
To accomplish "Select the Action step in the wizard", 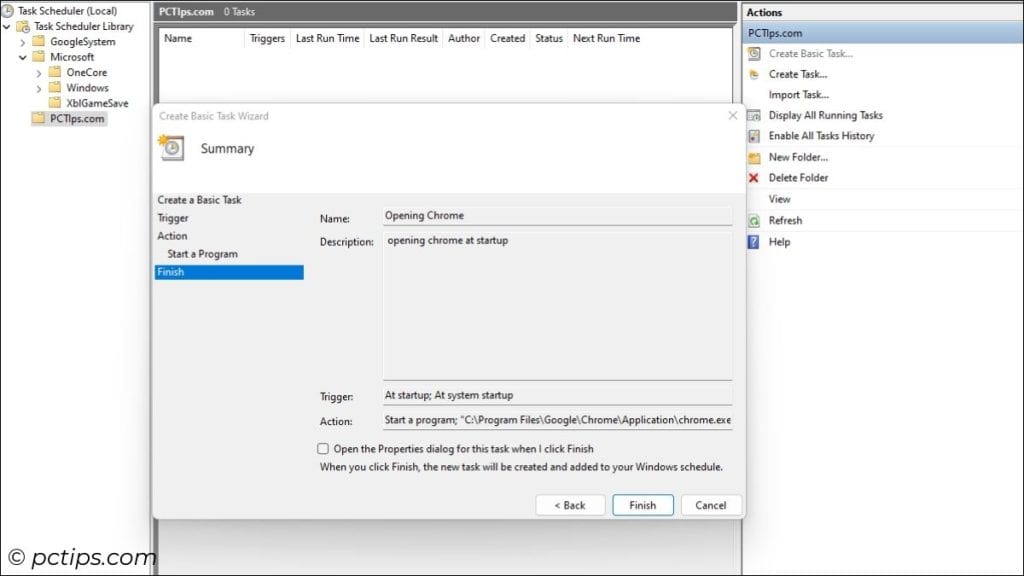I will pyautogui.click(x=171, y=235).
